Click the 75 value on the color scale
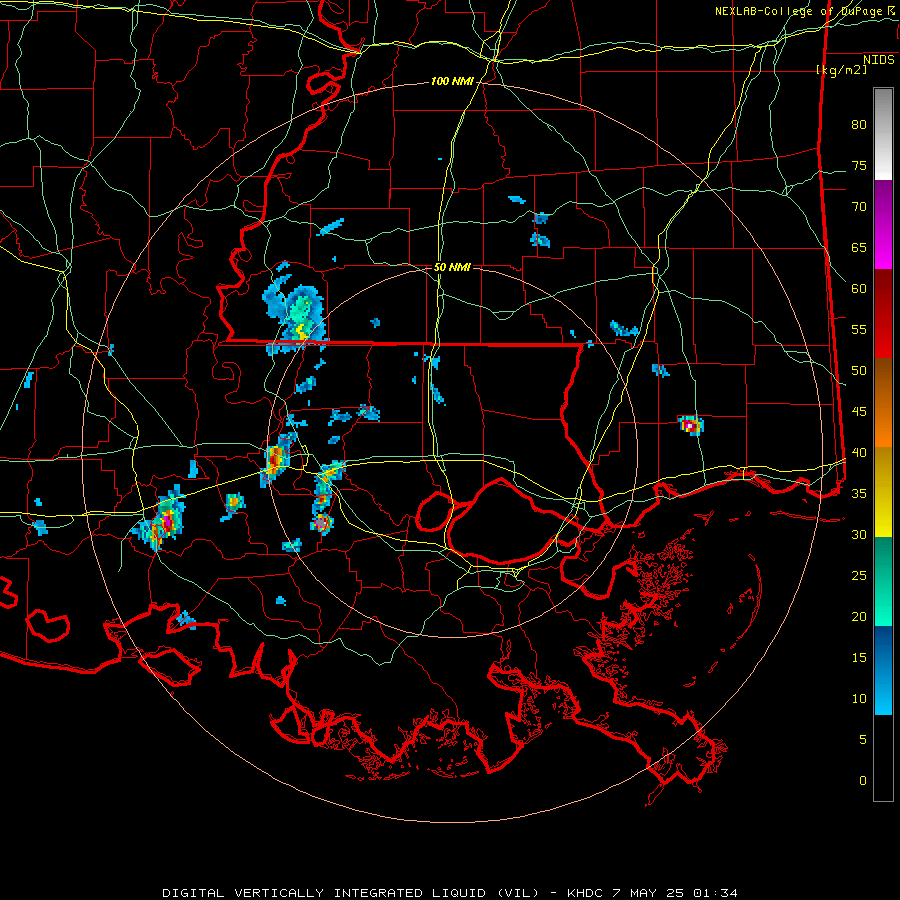This screenshot has height=900, width=900. pyautogui.click(x=859, y=166)
